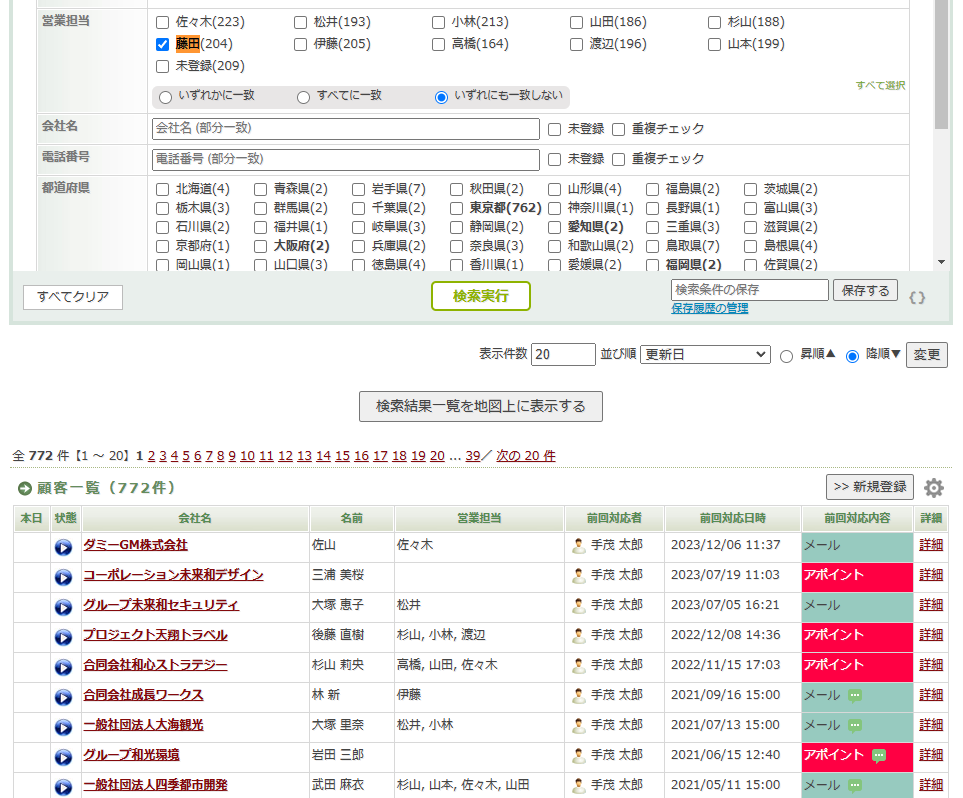Click 会社名 column header to sort
963x798 pixels.
(195, 518)
